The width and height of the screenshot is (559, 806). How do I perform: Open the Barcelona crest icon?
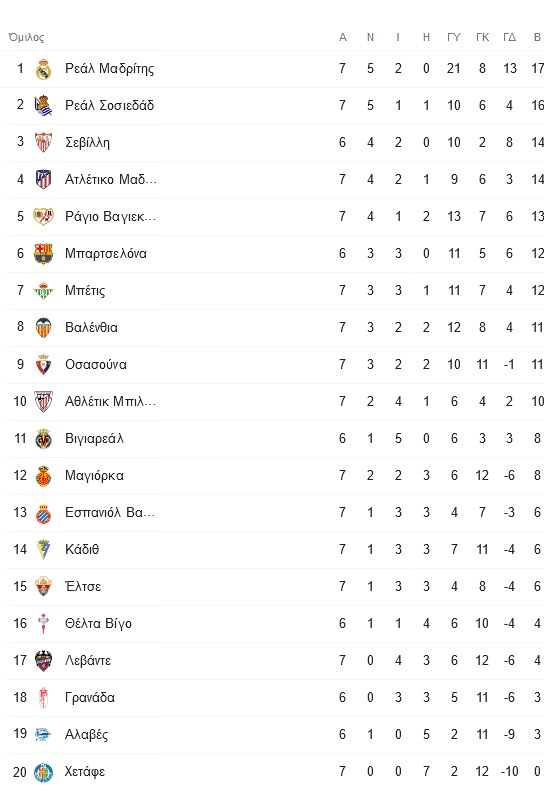coord(44,254)
